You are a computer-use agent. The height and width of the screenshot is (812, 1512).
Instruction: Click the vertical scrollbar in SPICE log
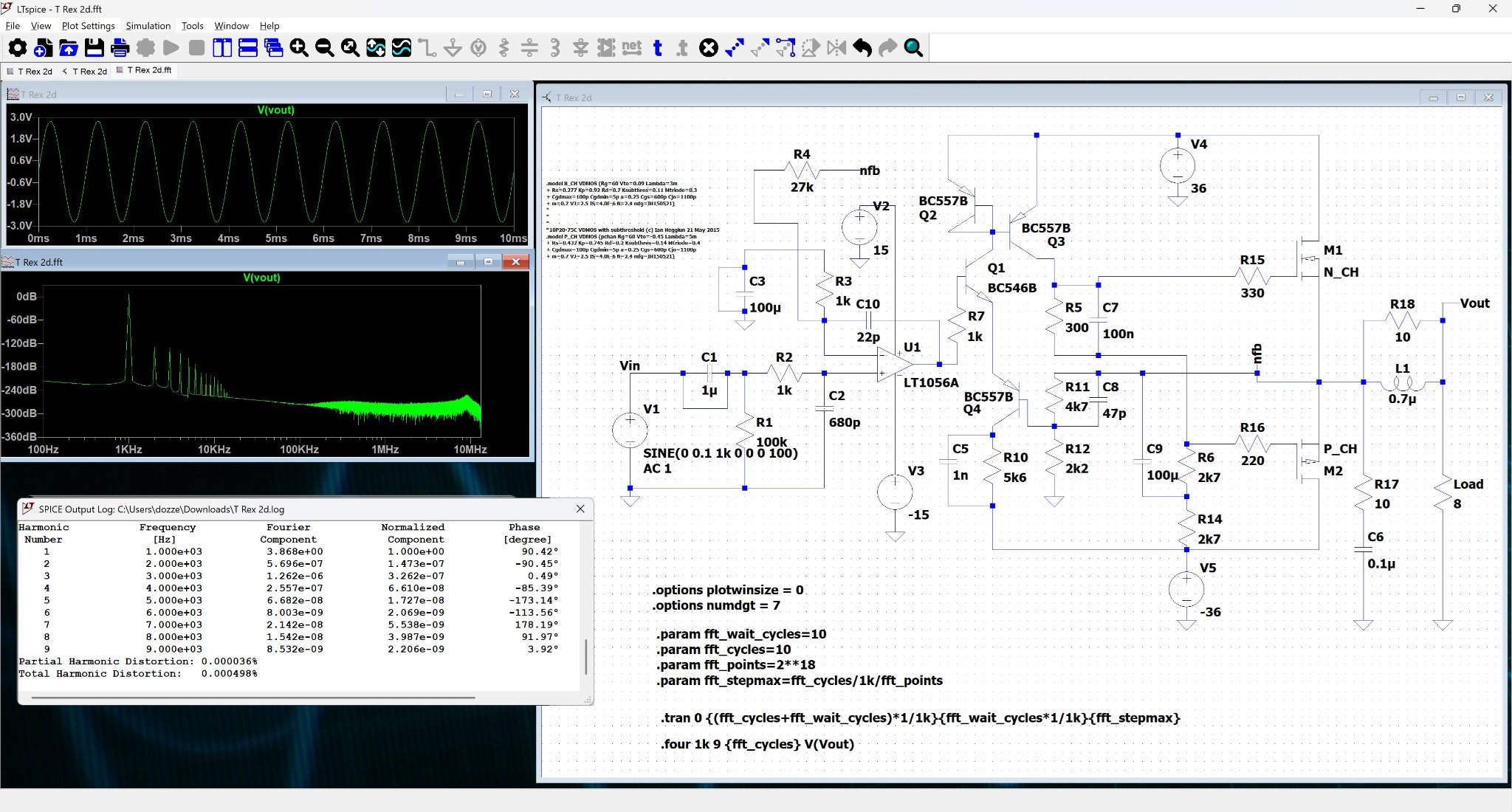(586, 657)
